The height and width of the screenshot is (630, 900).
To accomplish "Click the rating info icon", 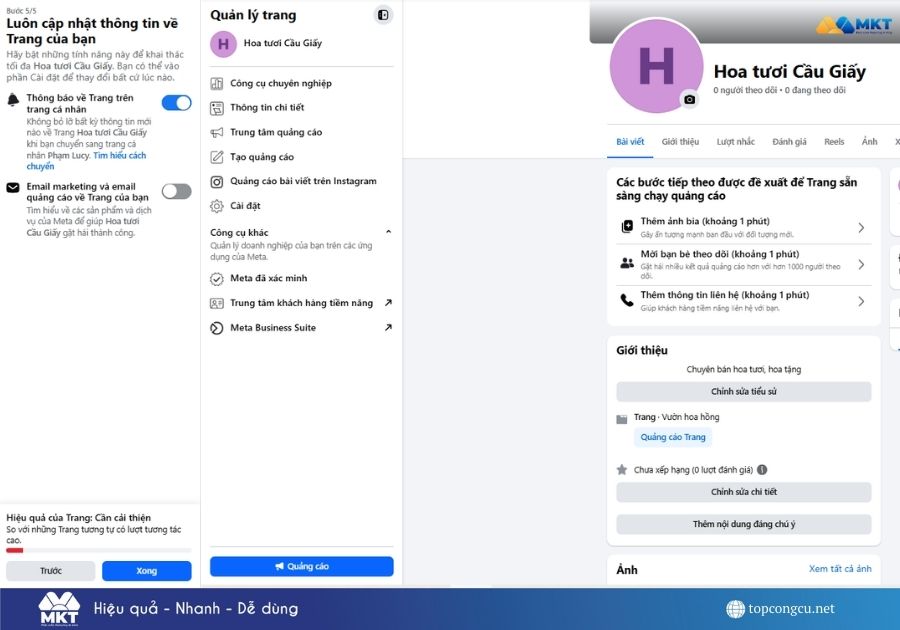I will click(x=762, y=469).
